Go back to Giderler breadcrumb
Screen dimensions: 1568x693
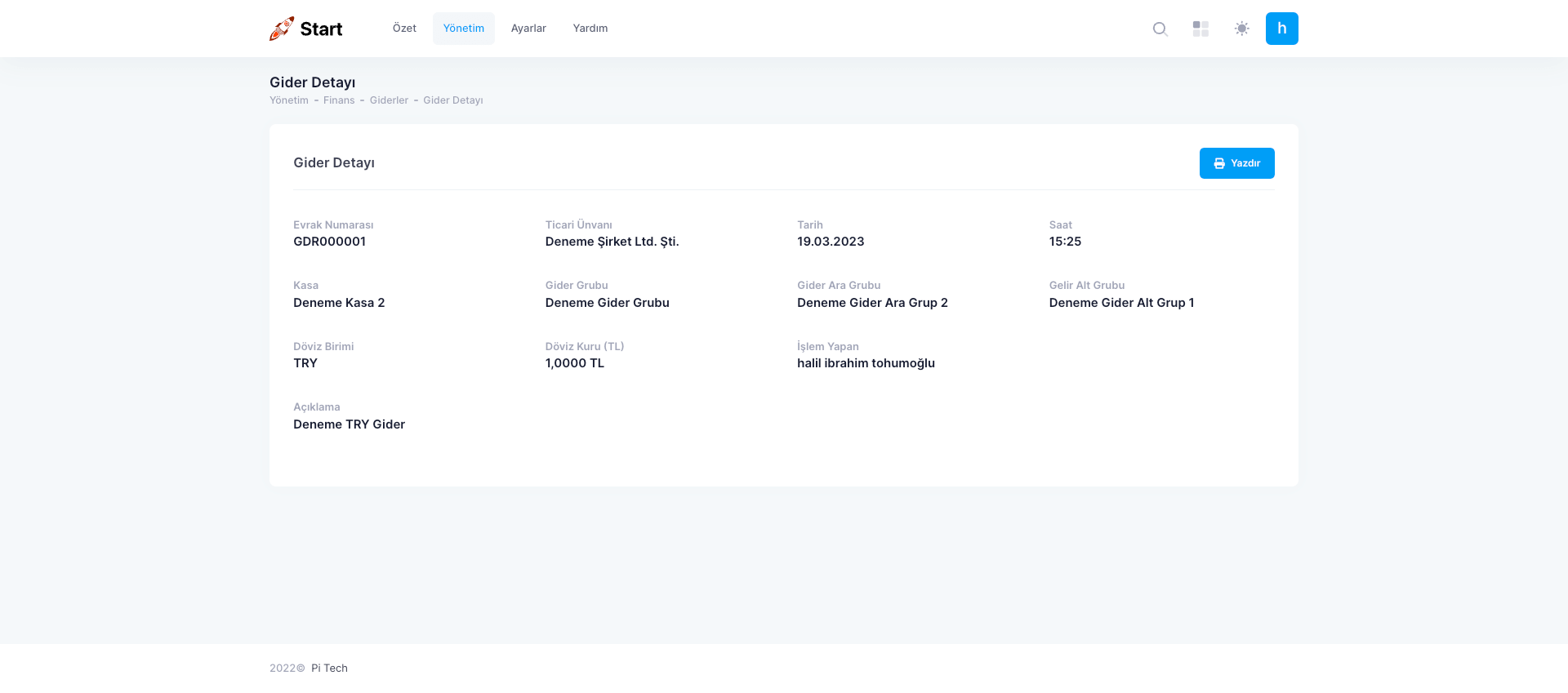point(389,100)
